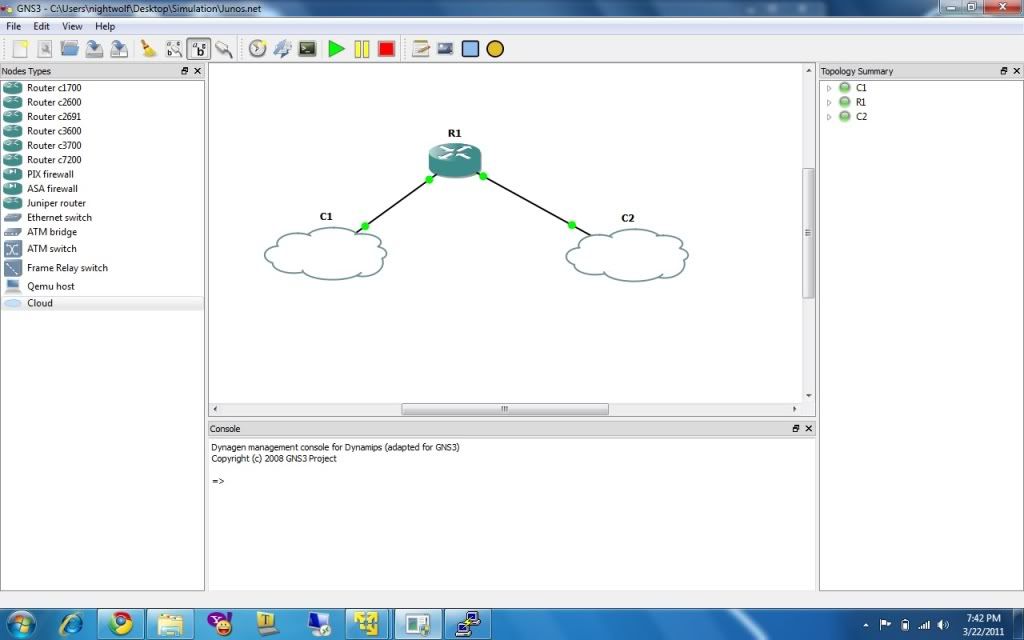Click the broom clear topology icon
Image resolution: width=1024 pixels, height=640 pixels.
point(148,48)
